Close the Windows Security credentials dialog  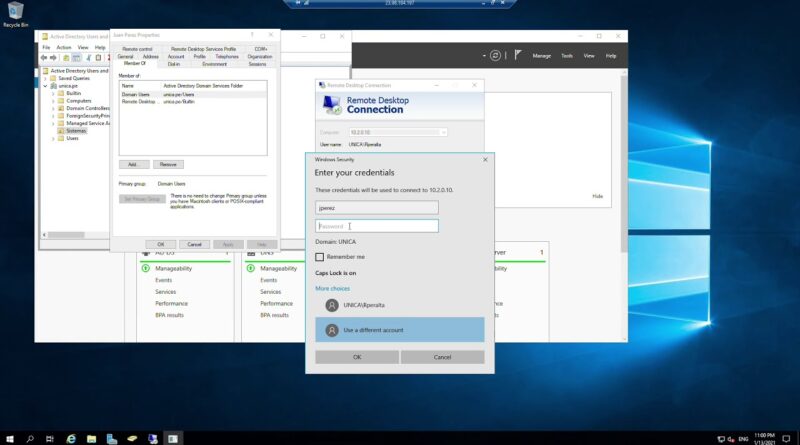click(x=485, y=160)
